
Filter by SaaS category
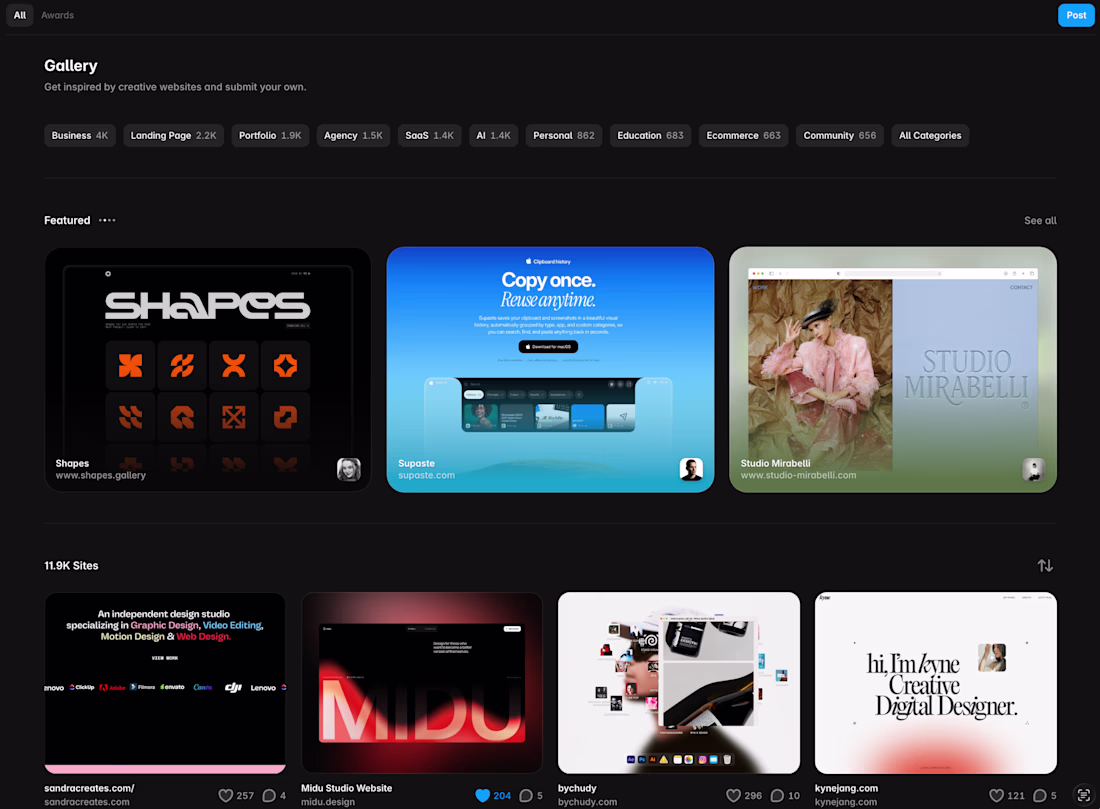tap(429, 135)
